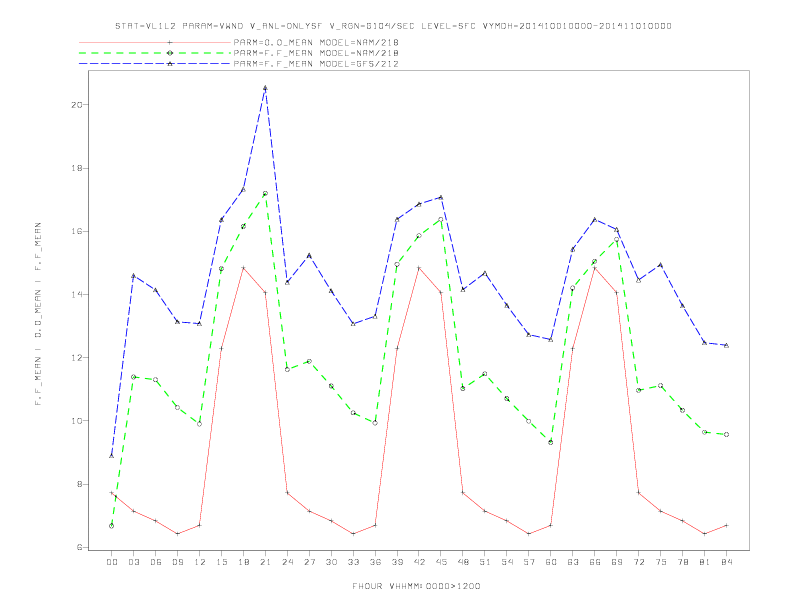Image resolution: width=792 pixels, height=612 pixels.
Task: Click the green NAM circle marker at hour 84
Action: coord(726,434)
